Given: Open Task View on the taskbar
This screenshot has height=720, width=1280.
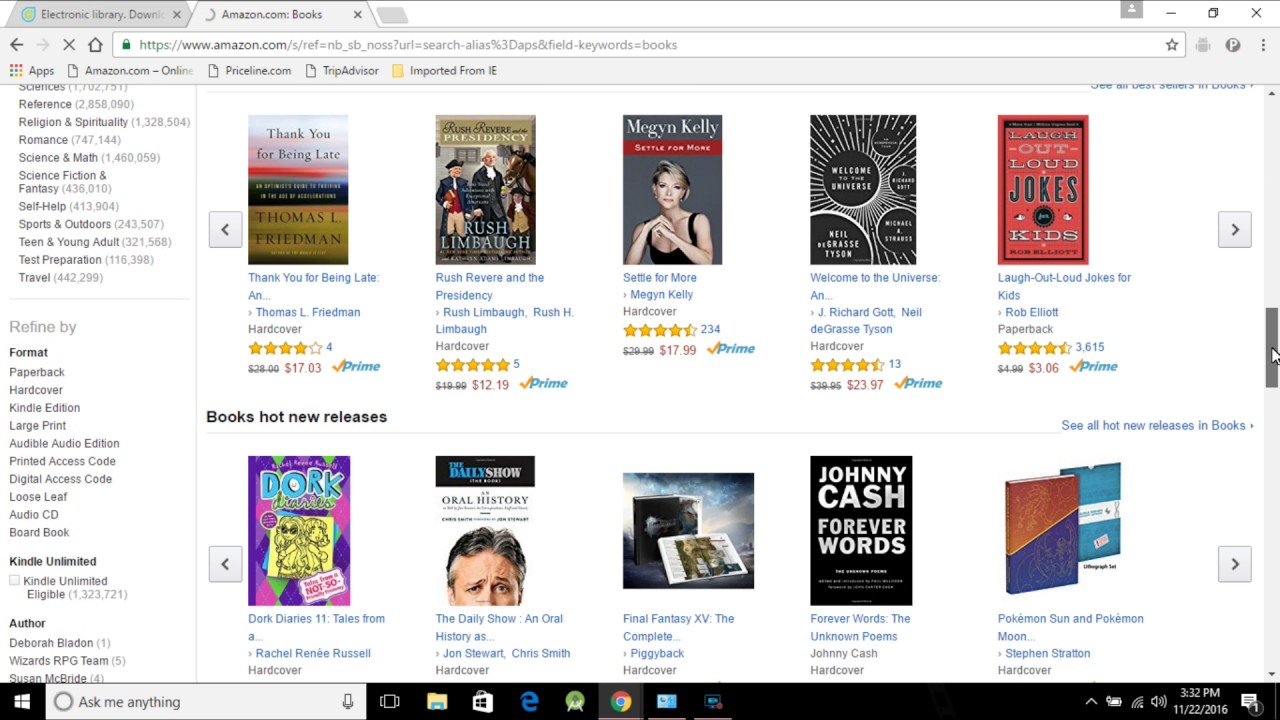Looking at the screenshot, I should coord(390,702).
